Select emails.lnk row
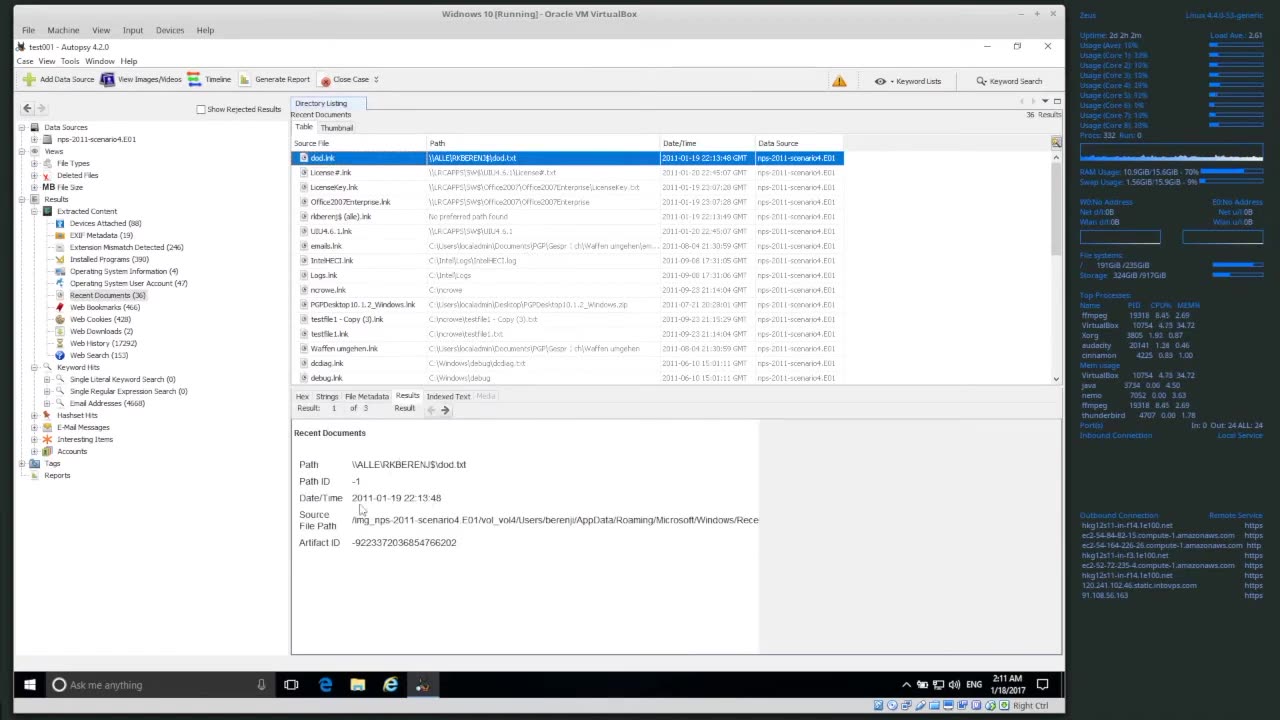The image size is (1280, 720). (567, 246)
